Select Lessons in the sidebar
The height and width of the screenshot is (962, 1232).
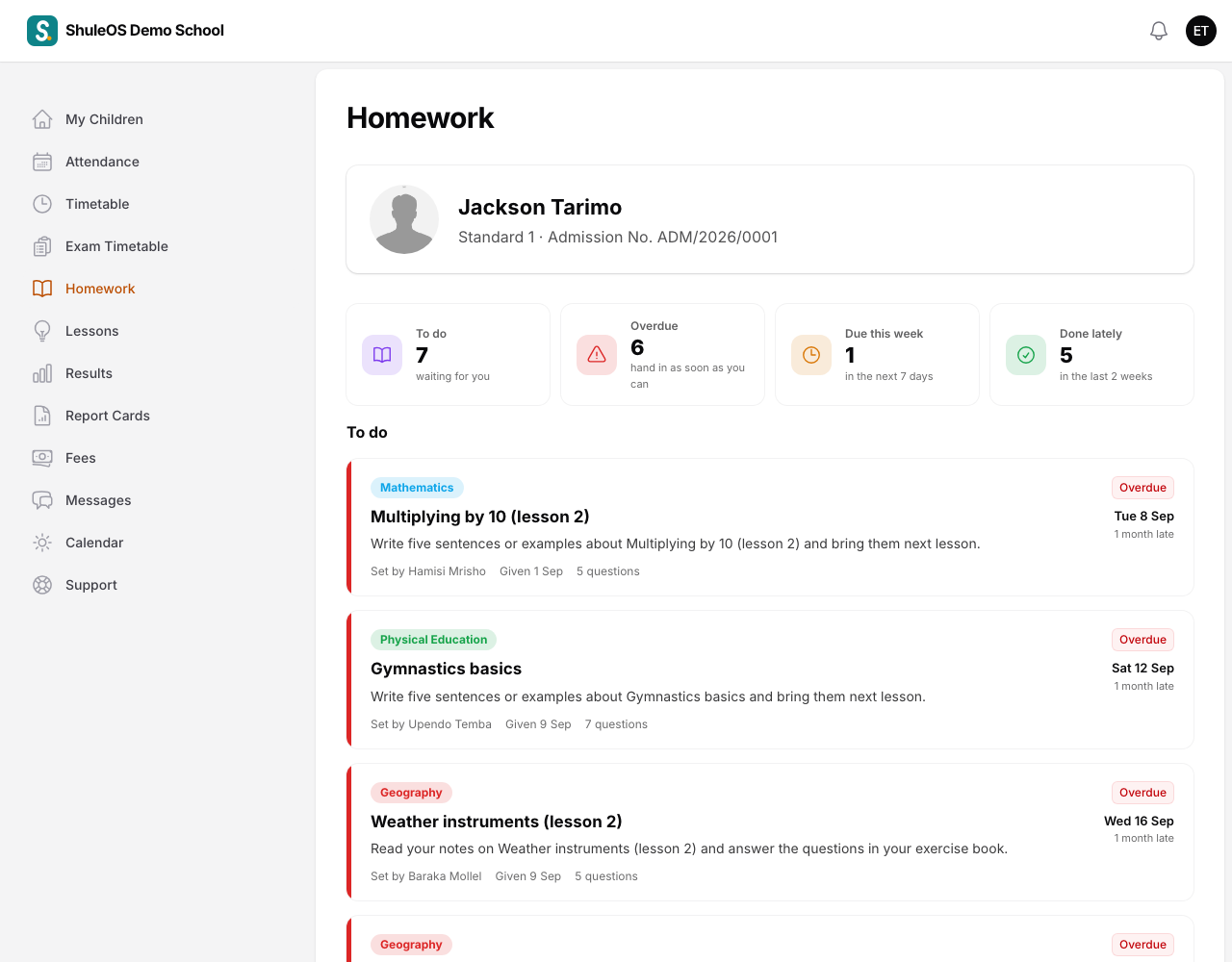(x=92, y=331)
